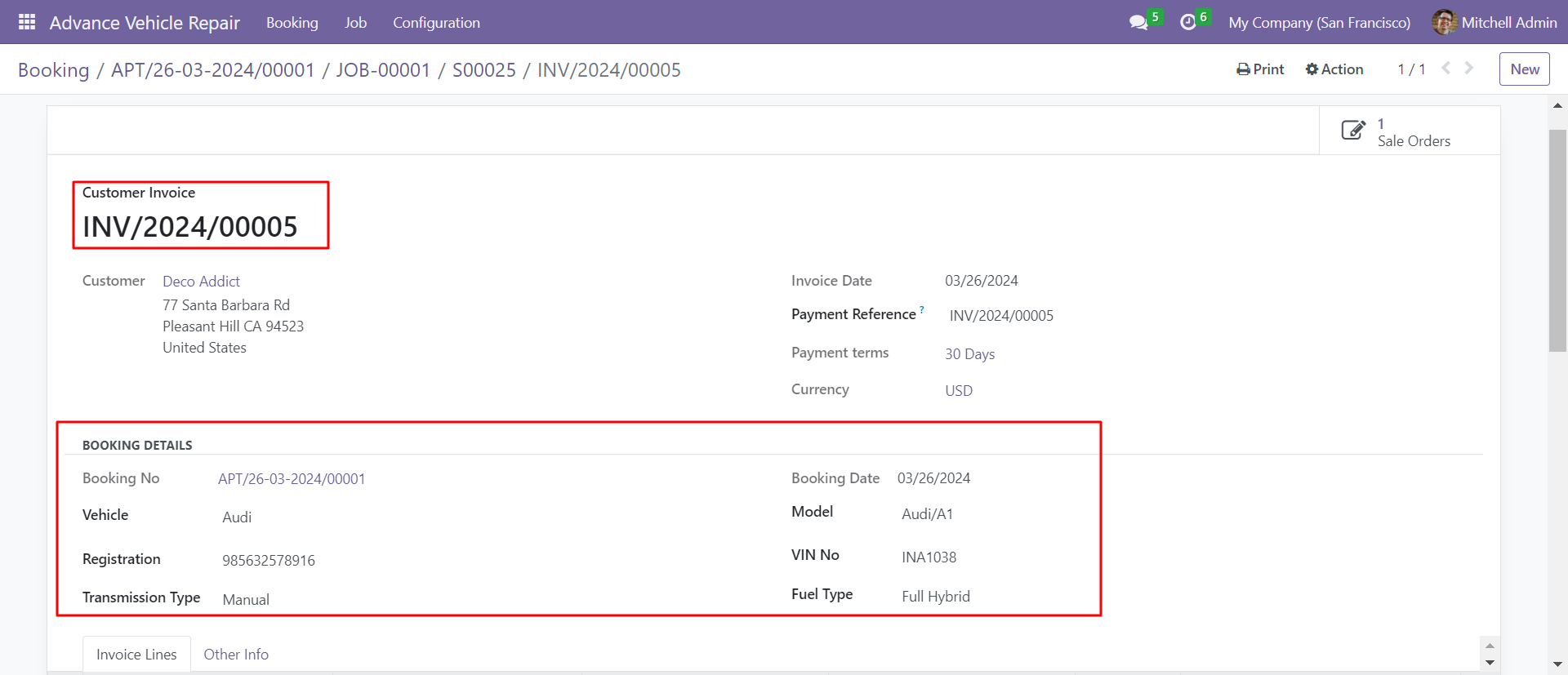Click Invoice Date value 03/26/2024
The height and width of the screenshot is (675, 1568).
point(982,281)
